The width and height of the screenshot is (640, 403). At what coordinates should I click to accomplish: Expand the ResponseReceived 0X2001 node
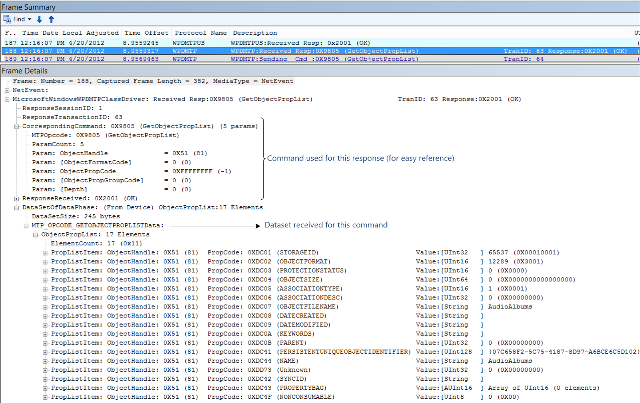tap(16, 199)
